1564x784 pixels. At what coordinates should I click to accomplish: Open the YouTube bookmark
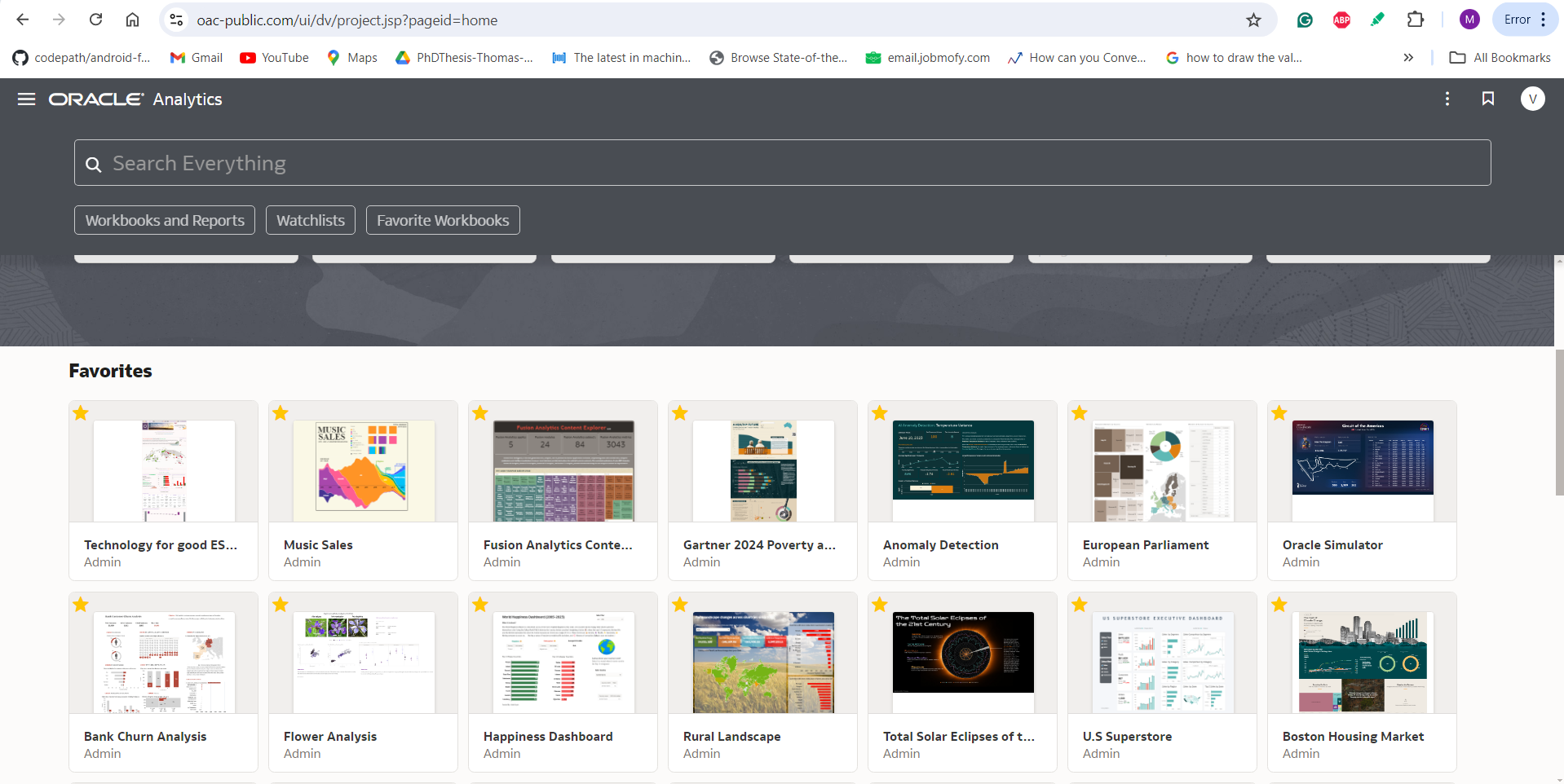274,58
